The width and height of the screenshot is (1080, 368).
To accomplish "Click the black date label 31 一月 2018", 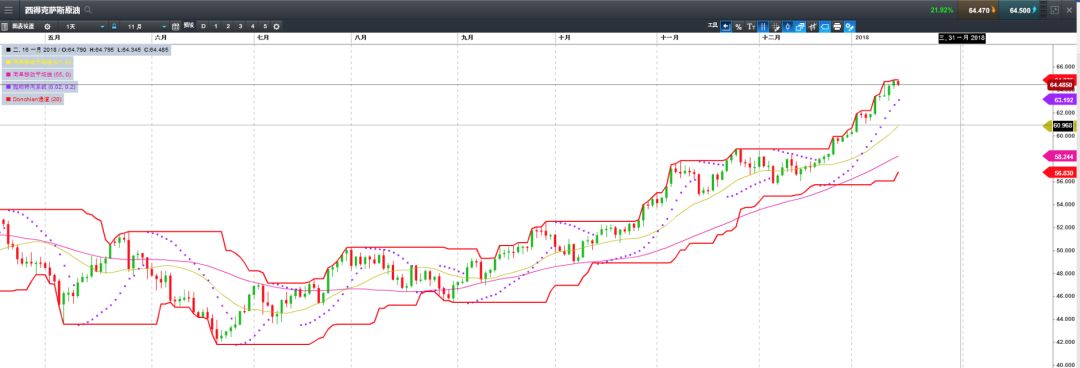I will 962,38.
